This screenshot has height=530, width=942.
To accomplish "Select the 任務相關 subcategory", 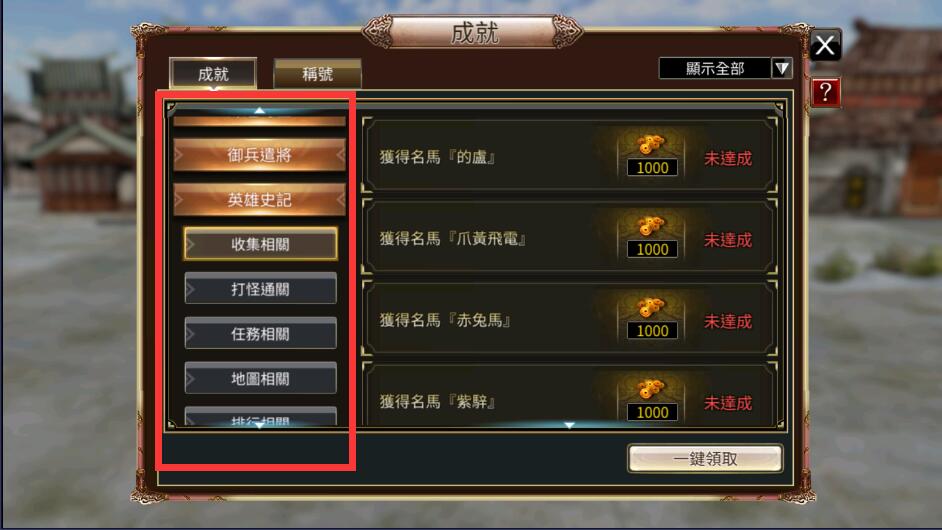I will (x=260, y=334).
